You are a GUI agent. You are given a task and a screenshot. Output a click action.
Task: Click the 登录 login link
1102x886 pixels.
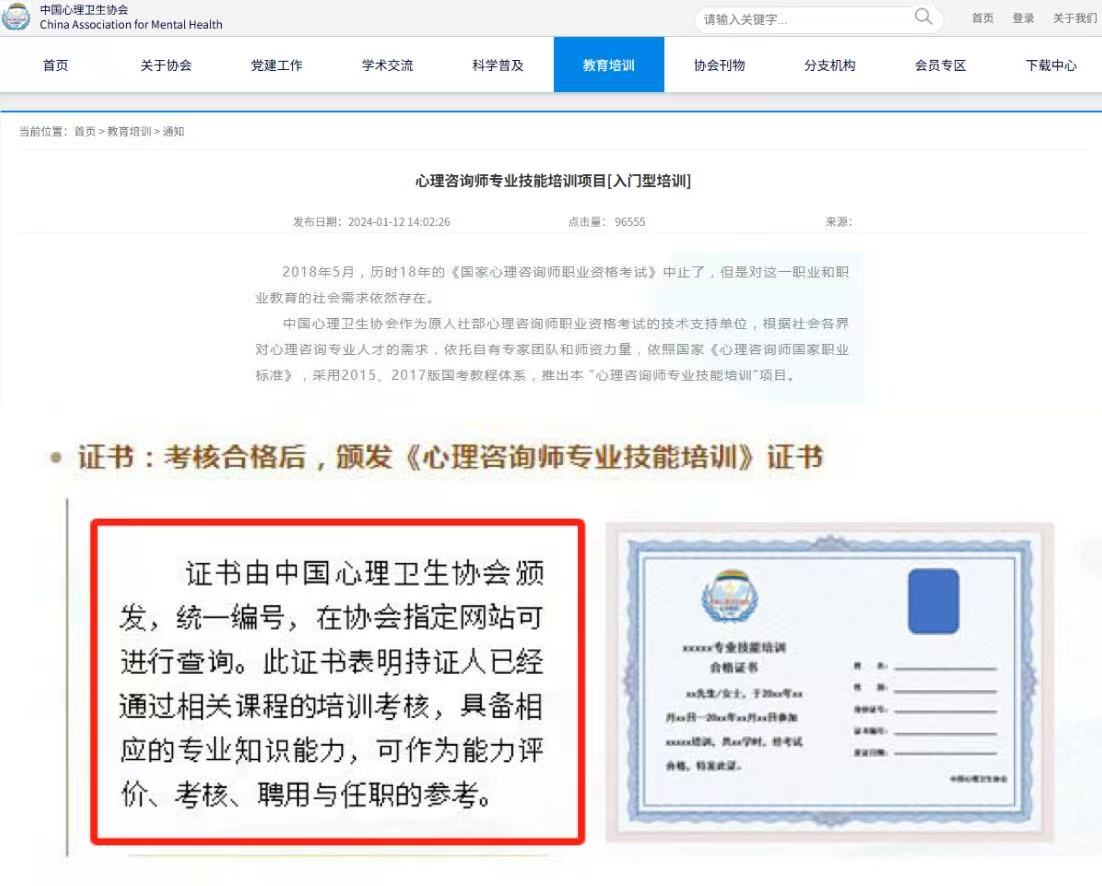(1023, 18)
